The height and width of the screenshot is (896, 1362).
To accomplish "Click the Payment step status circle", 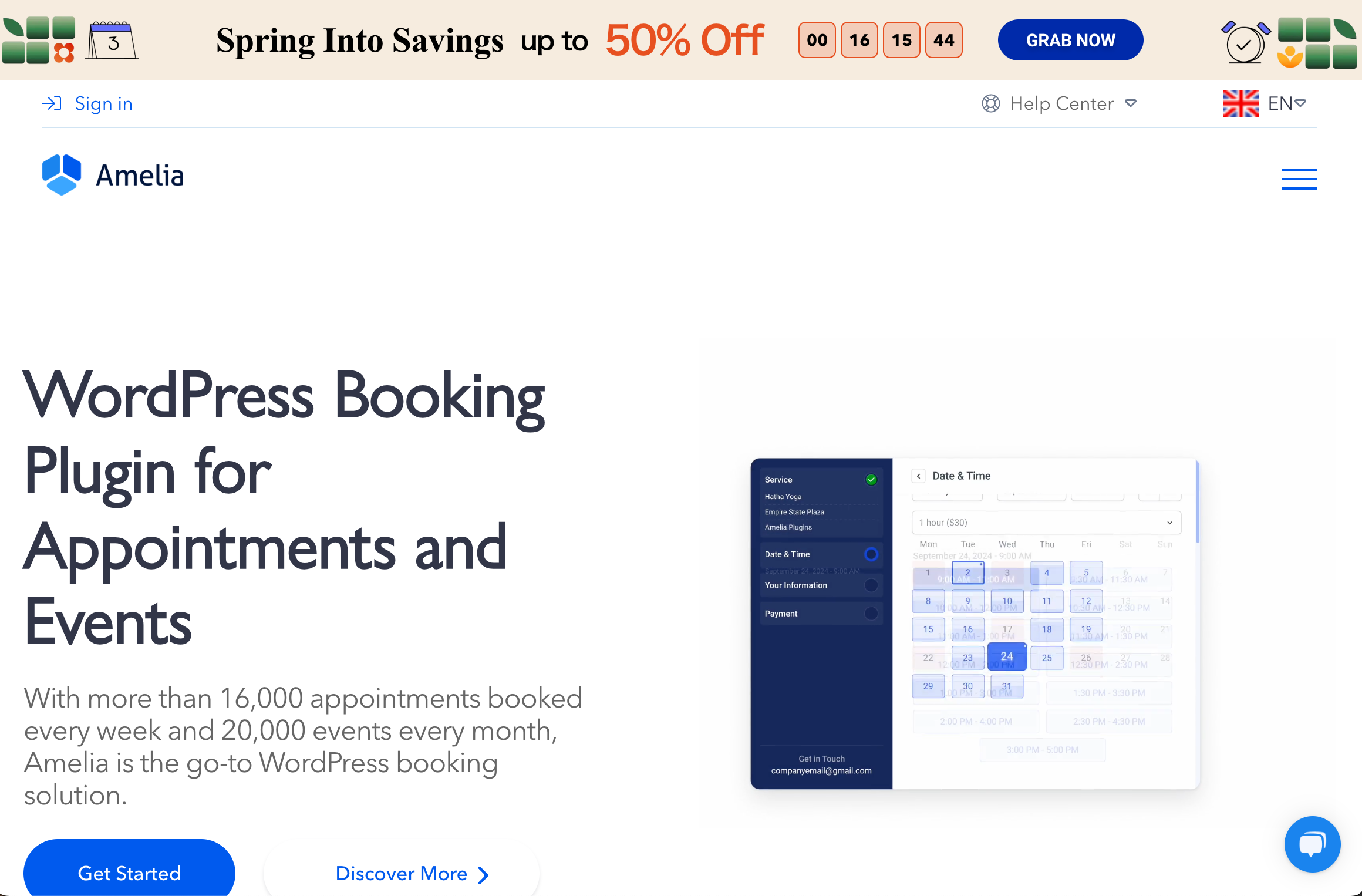I will point(871,614).
